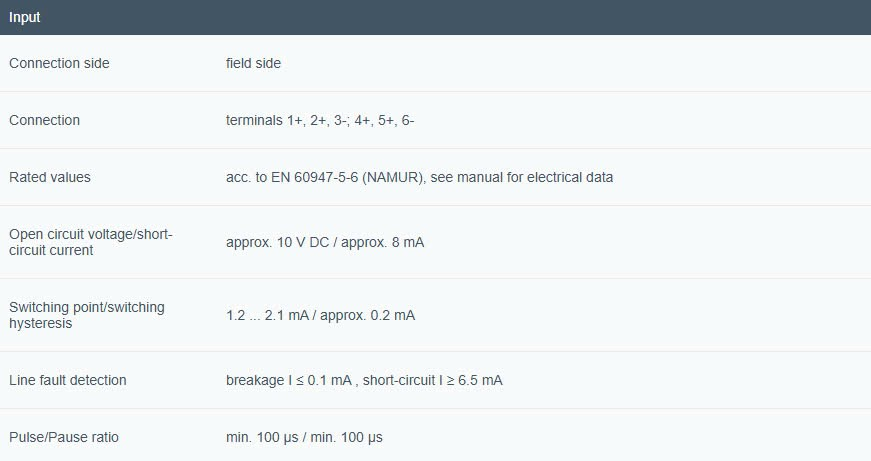Viewport: 871px width, 461px height.
Task: Select the Connection row label
Action: point(44,120)
